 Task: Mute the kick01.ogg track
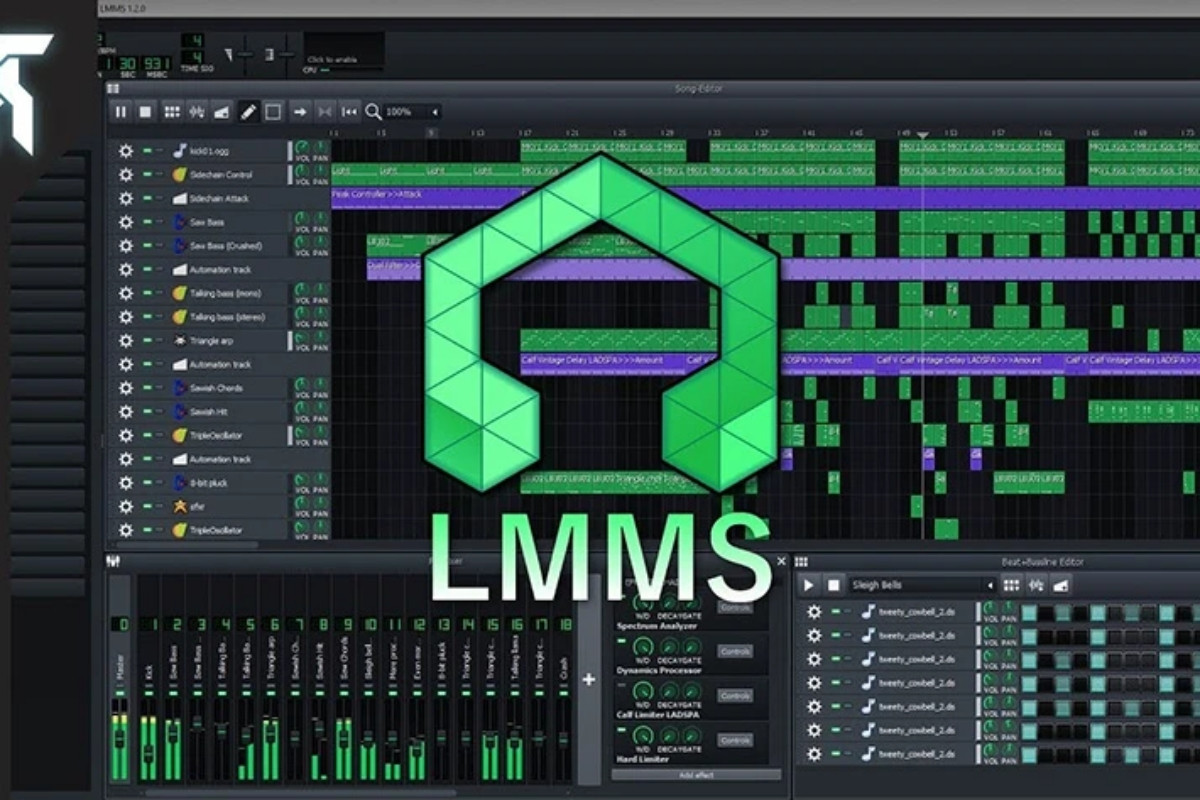[147, 151]
